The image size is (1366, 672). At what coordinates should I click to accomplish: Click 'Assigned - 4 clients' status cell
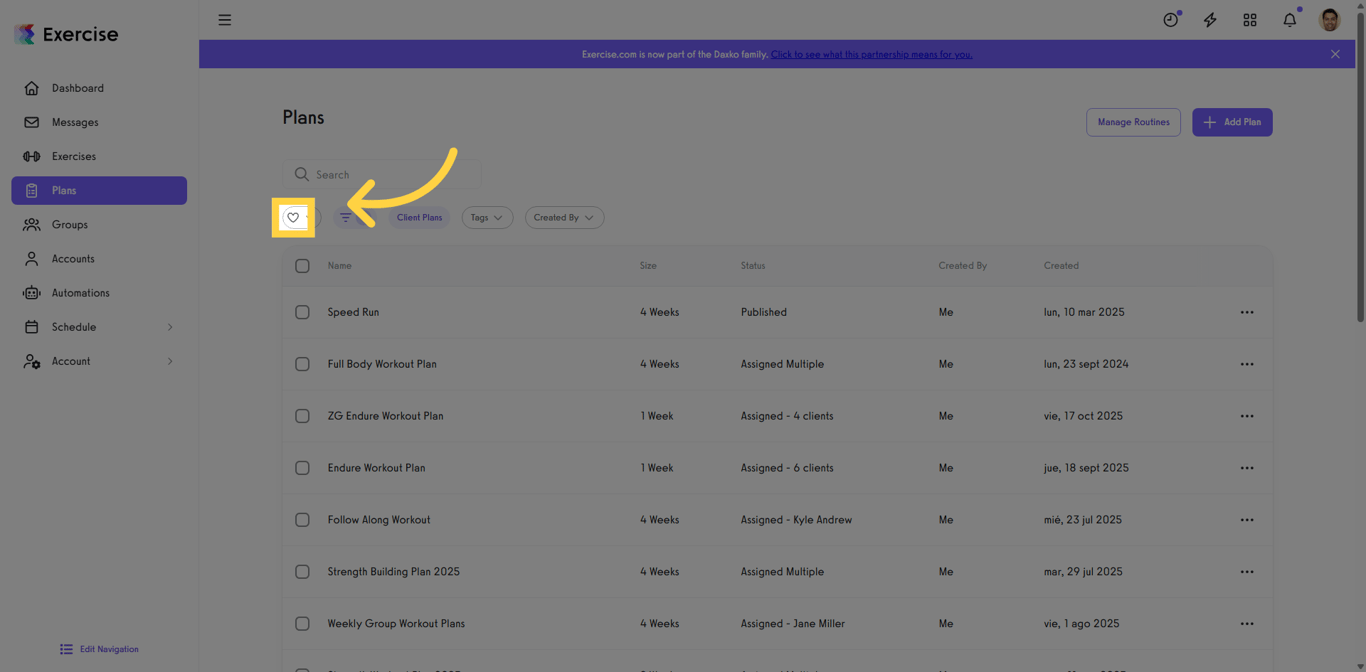(x=787, y=416)
